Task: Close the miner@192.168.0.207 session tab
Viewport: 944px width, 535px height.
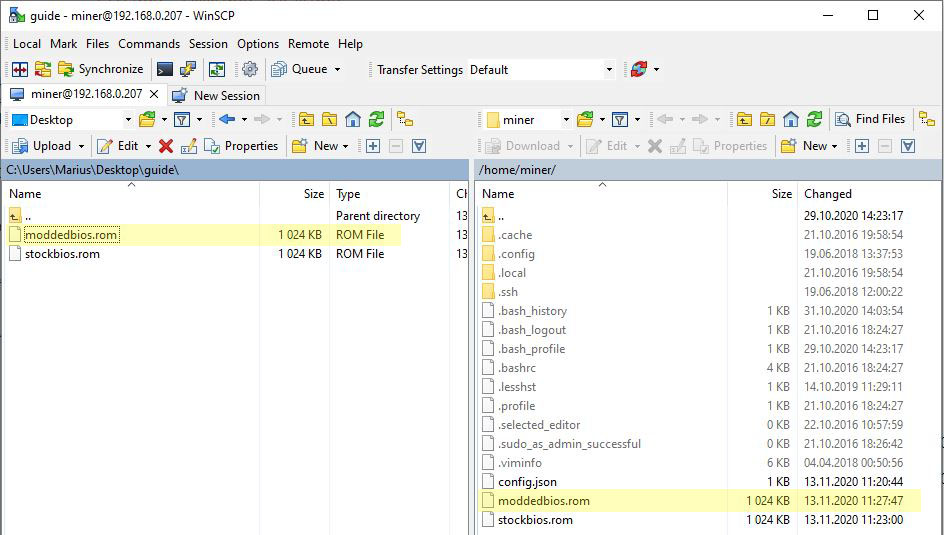Action: (154, 94)
